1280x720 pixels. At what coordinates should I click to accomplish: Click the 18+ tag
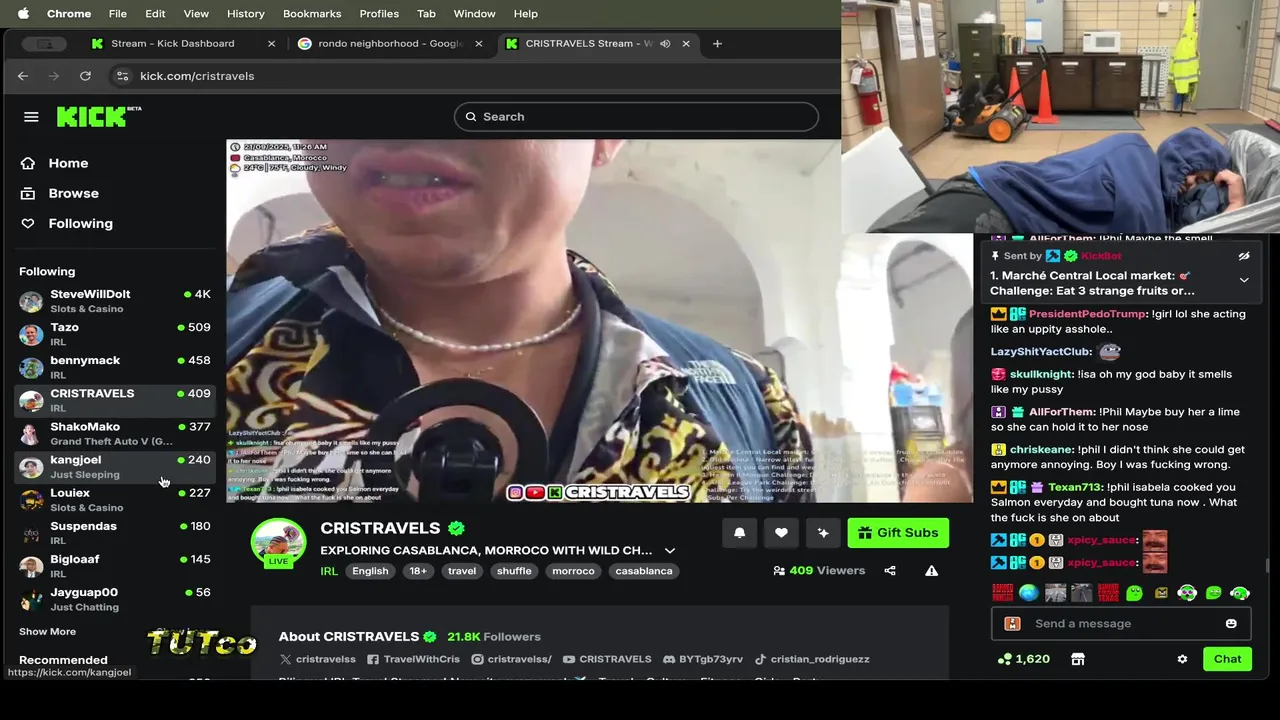(x=418, y=571)
